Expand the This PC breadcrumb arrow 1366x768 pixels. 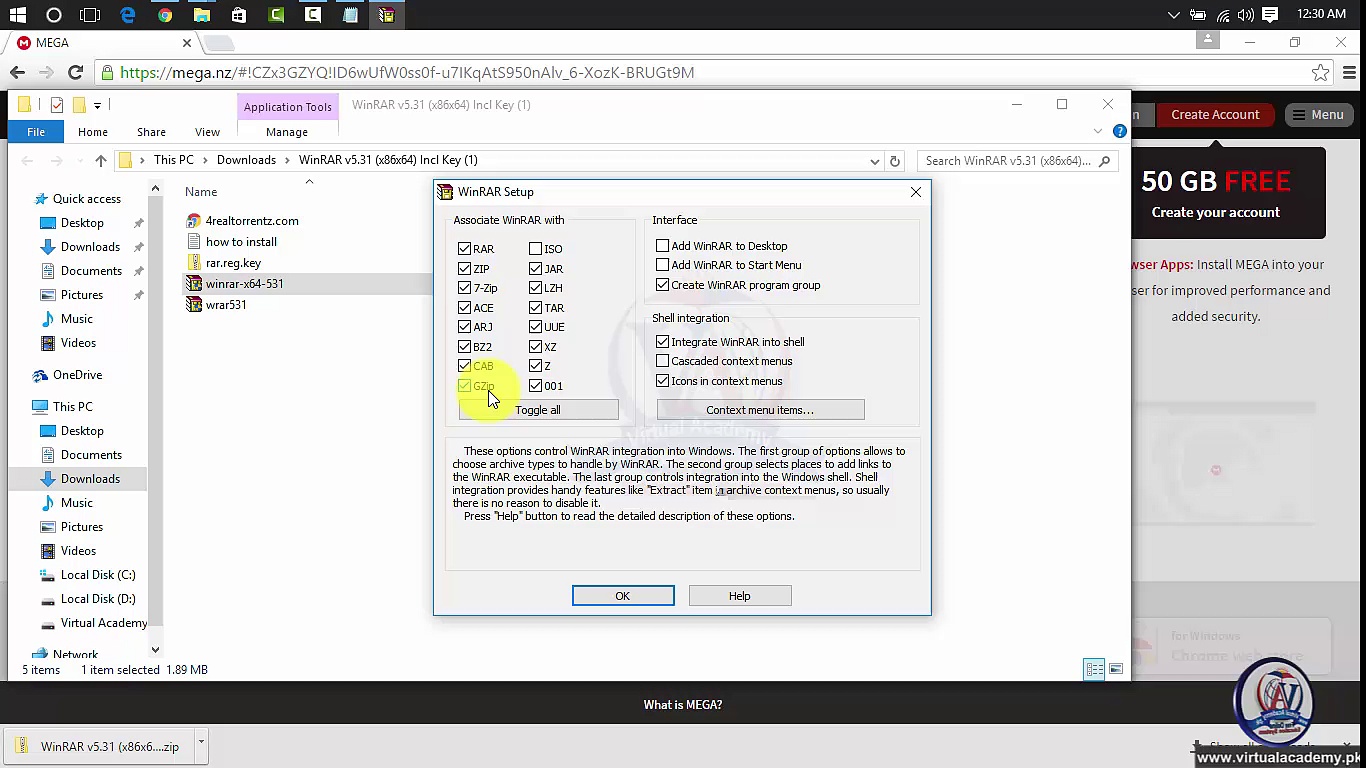click(205, 160)
